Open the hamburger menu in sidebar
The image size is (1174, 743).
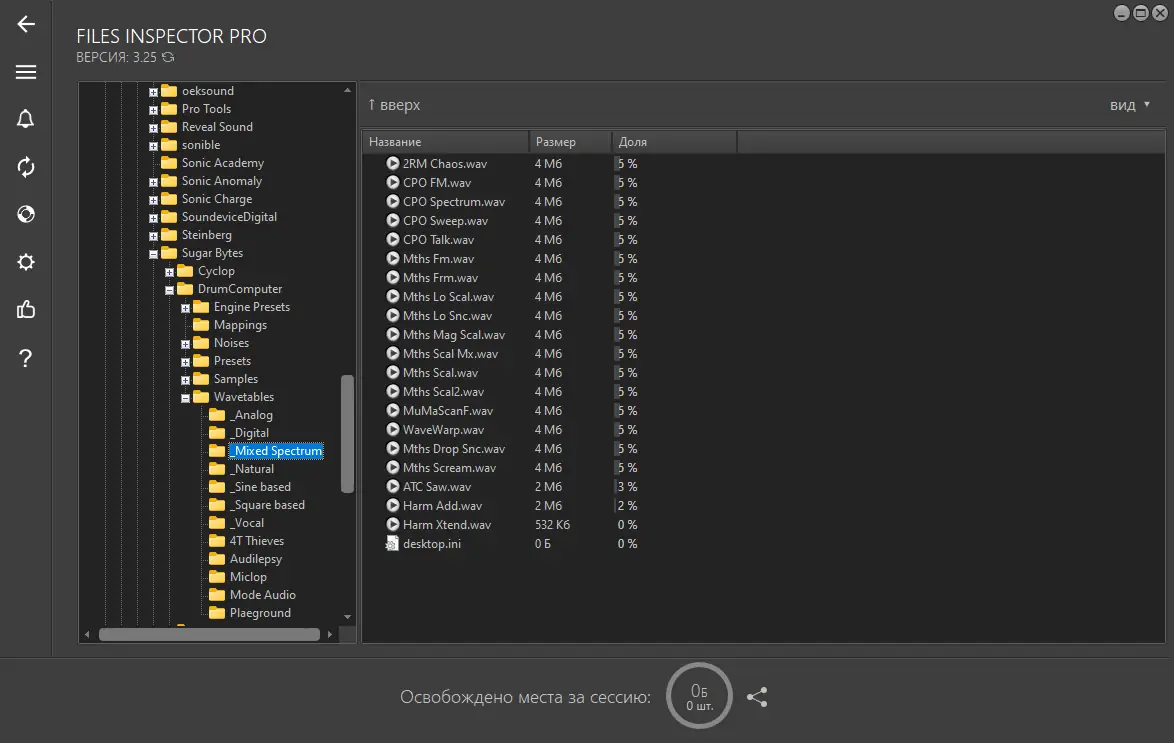click(26, 72)
